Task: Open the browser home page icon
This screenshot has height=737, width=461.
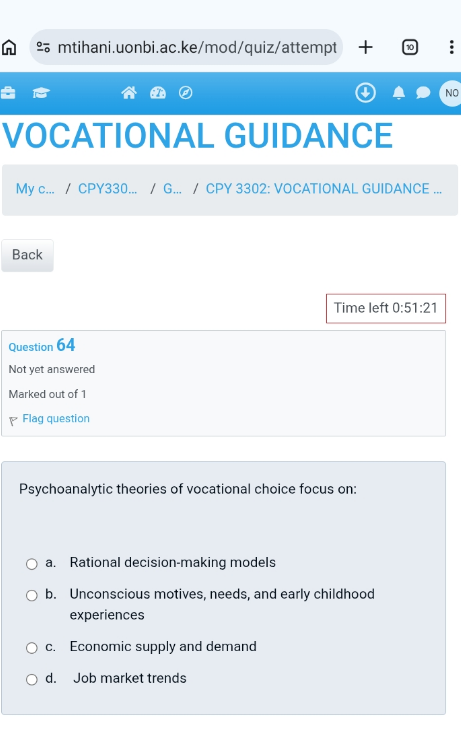Action: [x=9, y=47]
